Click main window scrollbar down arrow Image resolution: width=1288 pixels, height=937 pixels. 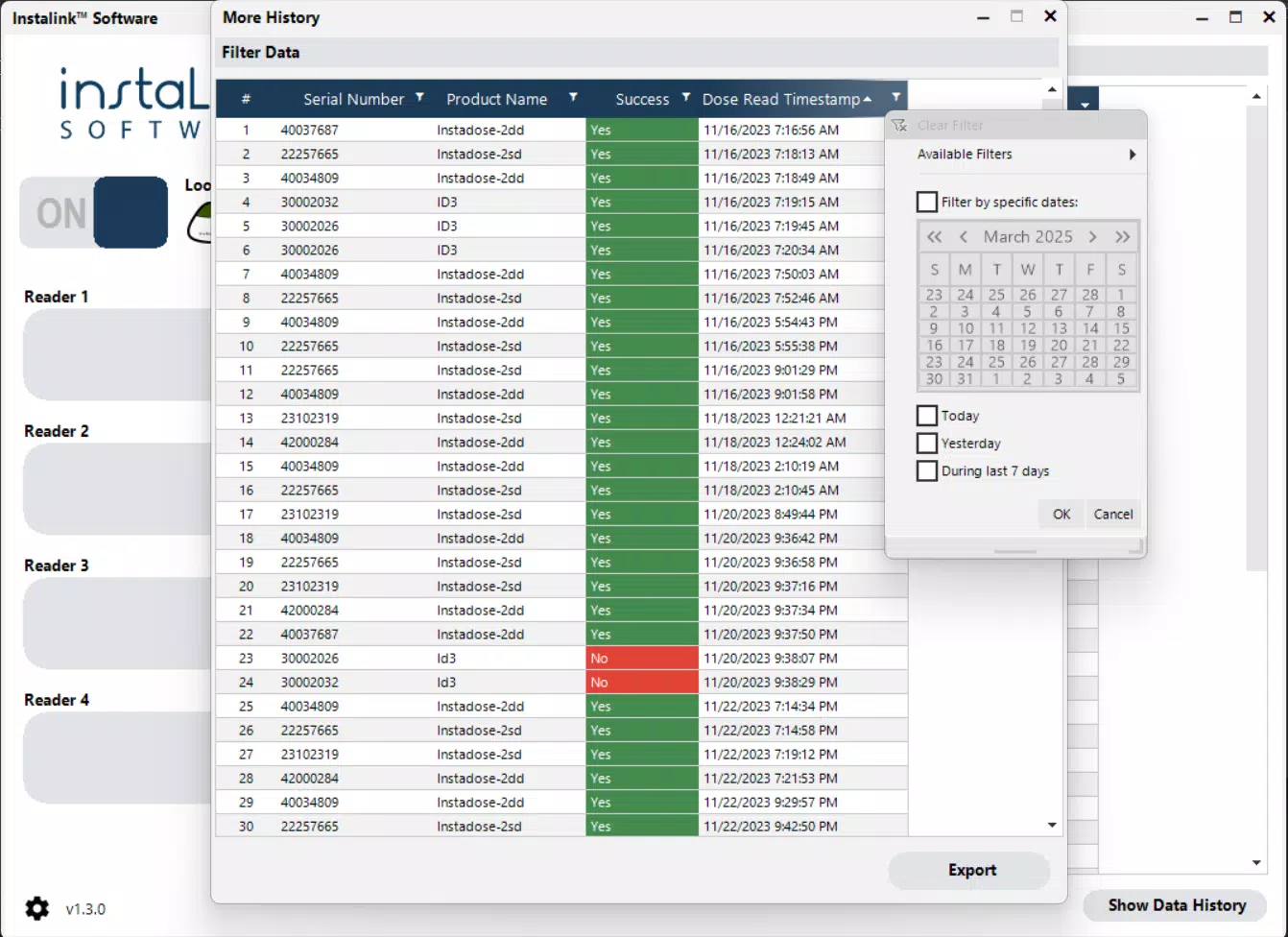point(1256,862)
